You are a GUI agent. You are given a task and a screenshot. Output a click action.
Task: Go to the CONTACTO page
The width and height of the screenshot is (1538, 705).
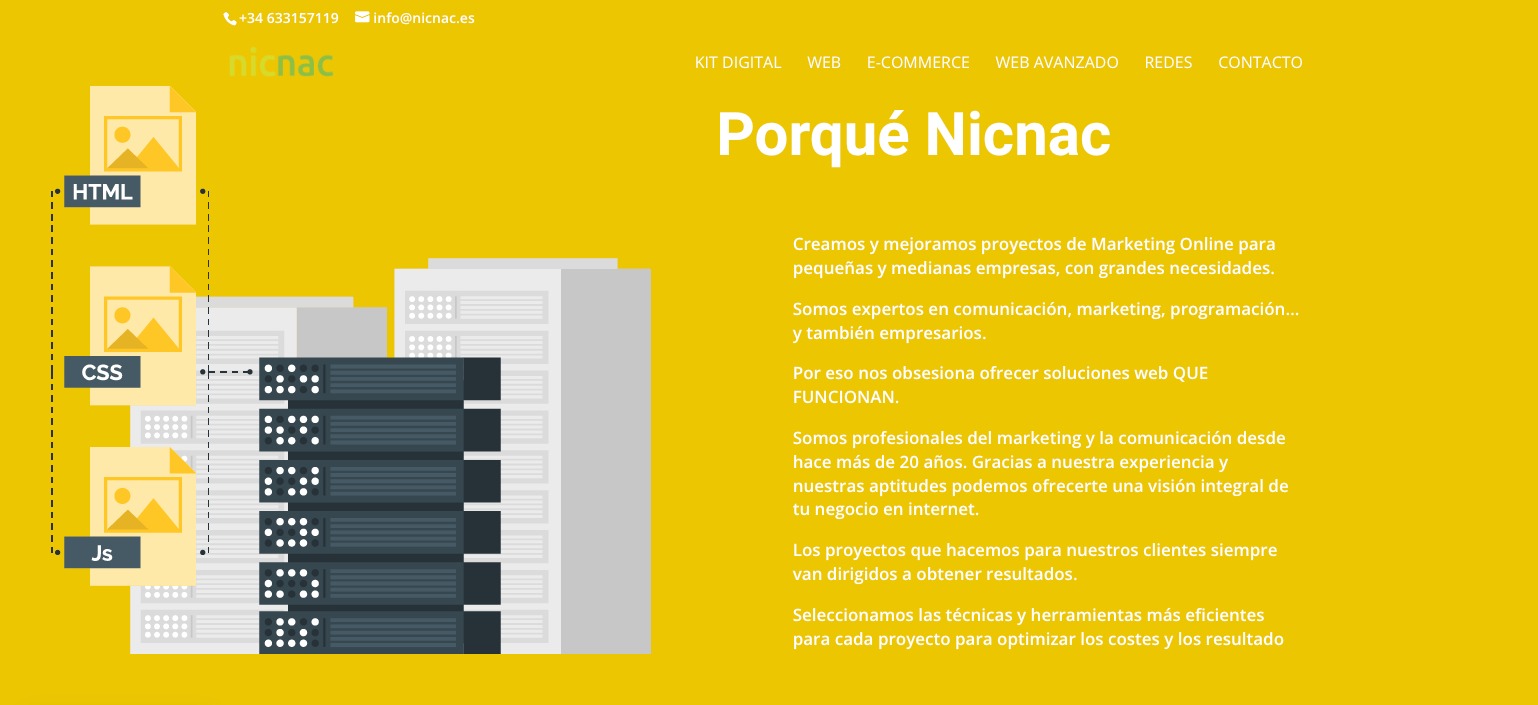coord(1260,62)
